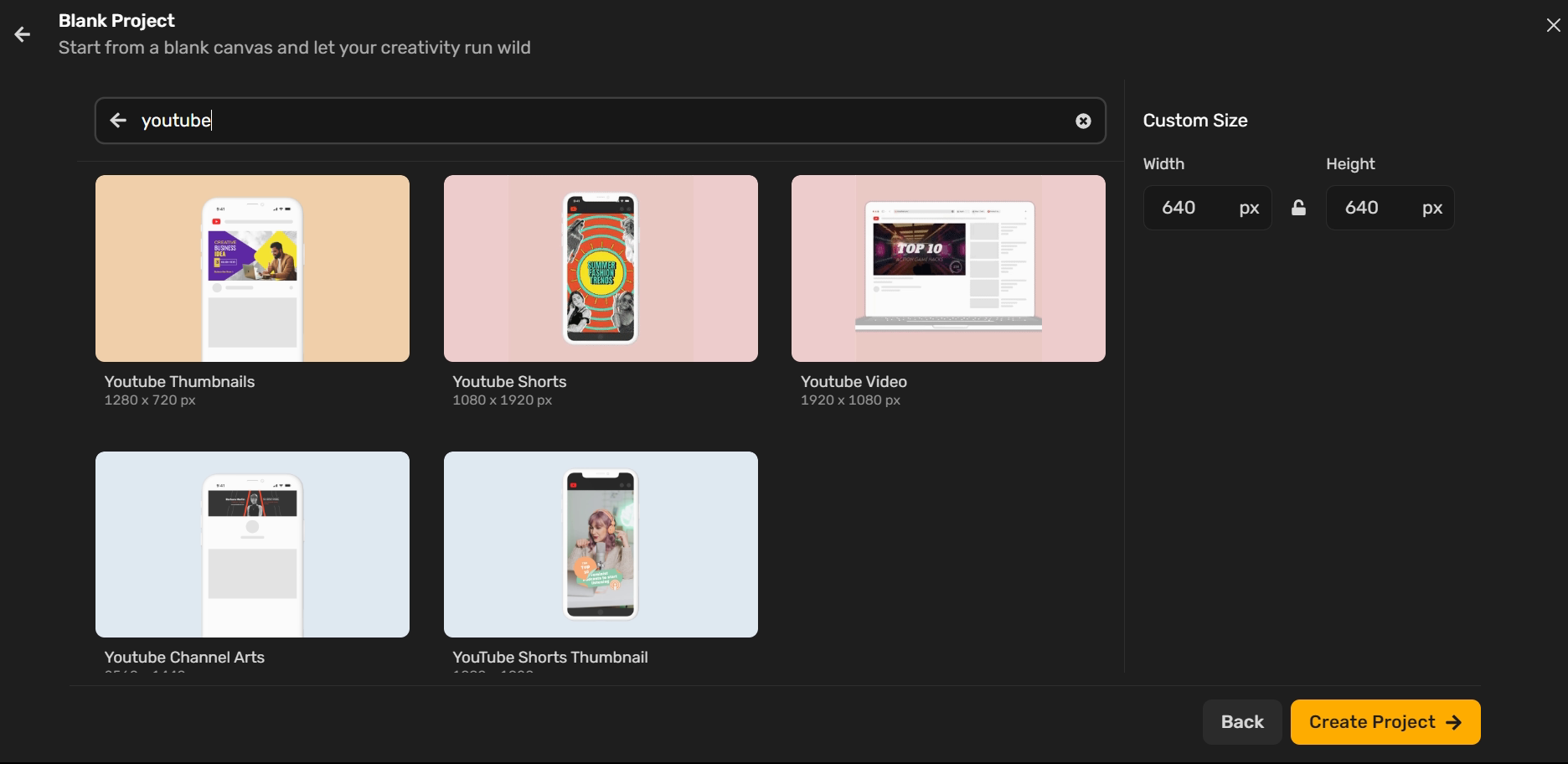Select the Youtube Thumbnails template

tap(252, 268)
